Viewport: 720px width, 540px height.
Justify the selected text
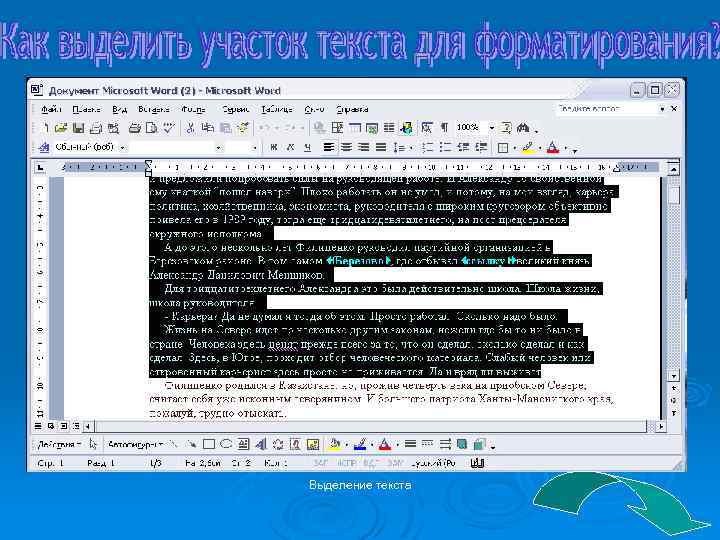pyautogui.click(x=381, y=147)
